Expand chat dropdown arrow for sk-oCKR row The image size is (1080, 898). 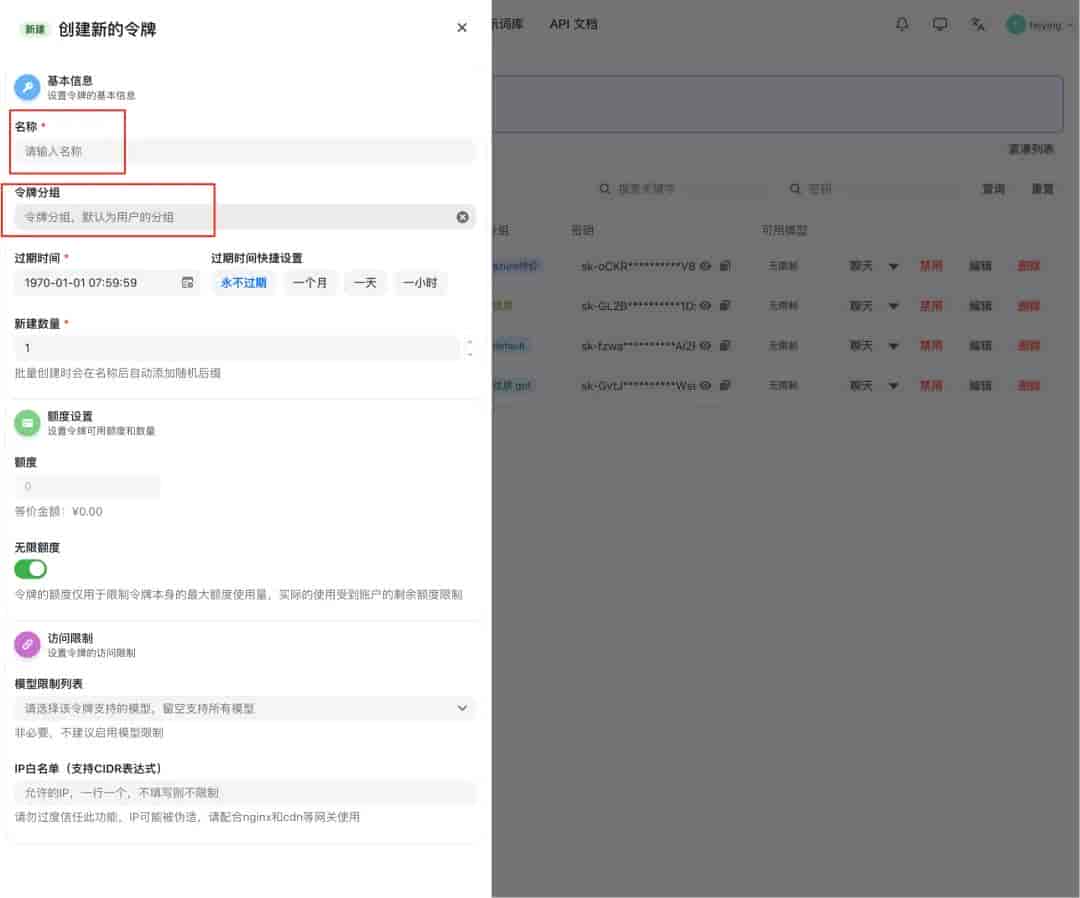click(893, 267)
